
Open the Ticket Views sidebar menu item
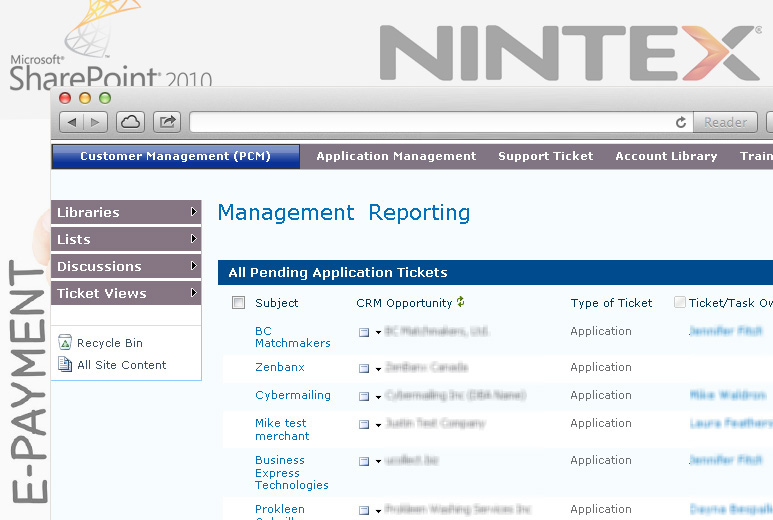(126, 293)
